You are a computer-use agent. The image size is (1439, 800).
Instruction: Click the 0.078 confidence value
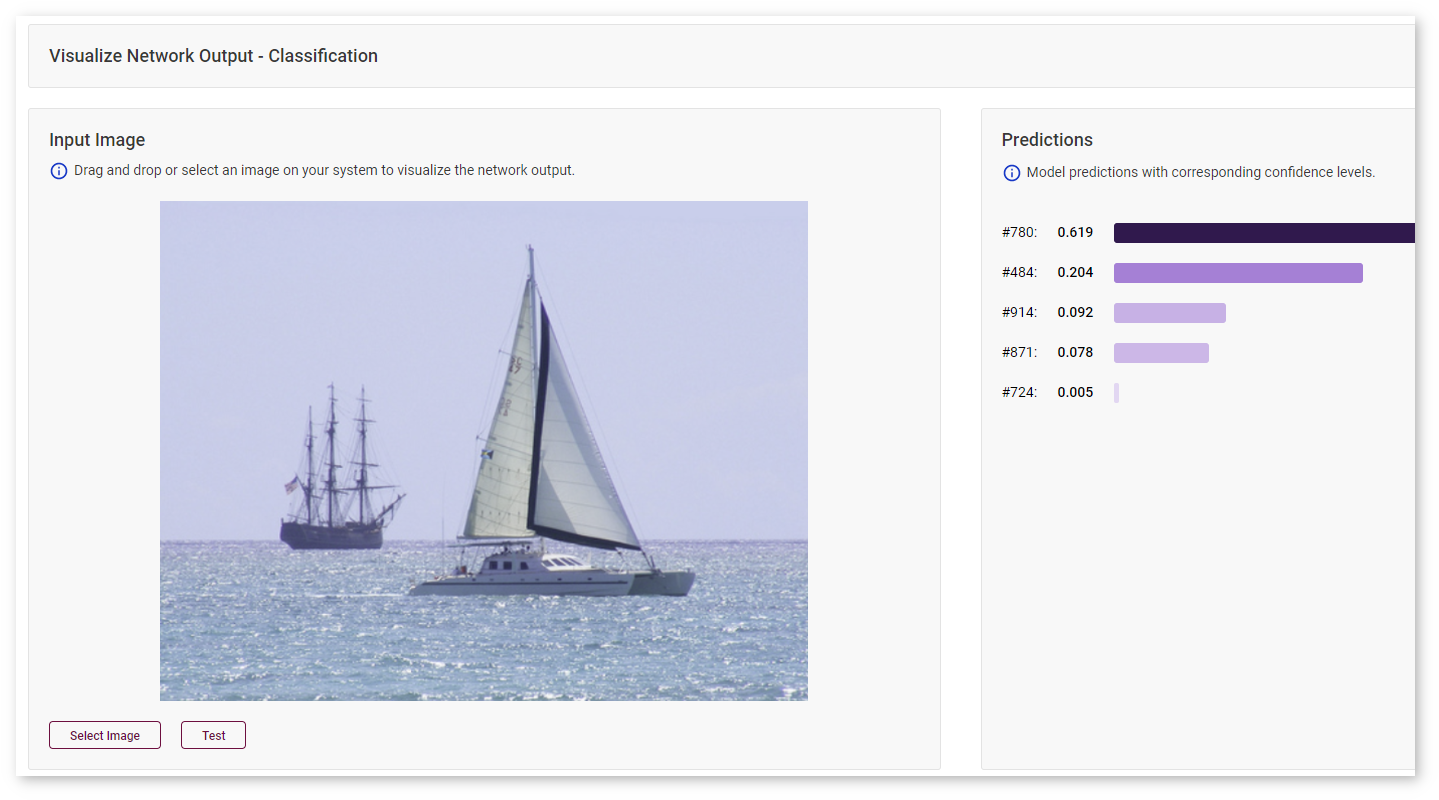click(1075, 352)
